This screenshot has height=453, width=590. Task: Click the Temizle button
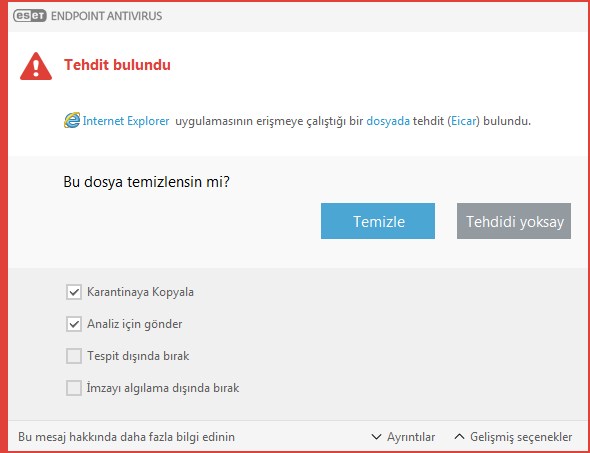tap(378, 221)
